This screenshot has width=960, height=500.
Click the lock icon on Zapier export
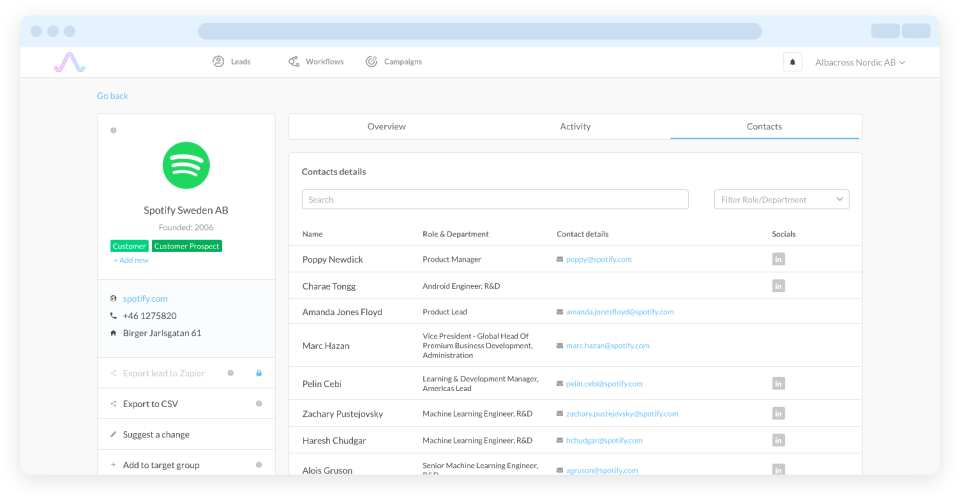[259, 373]
